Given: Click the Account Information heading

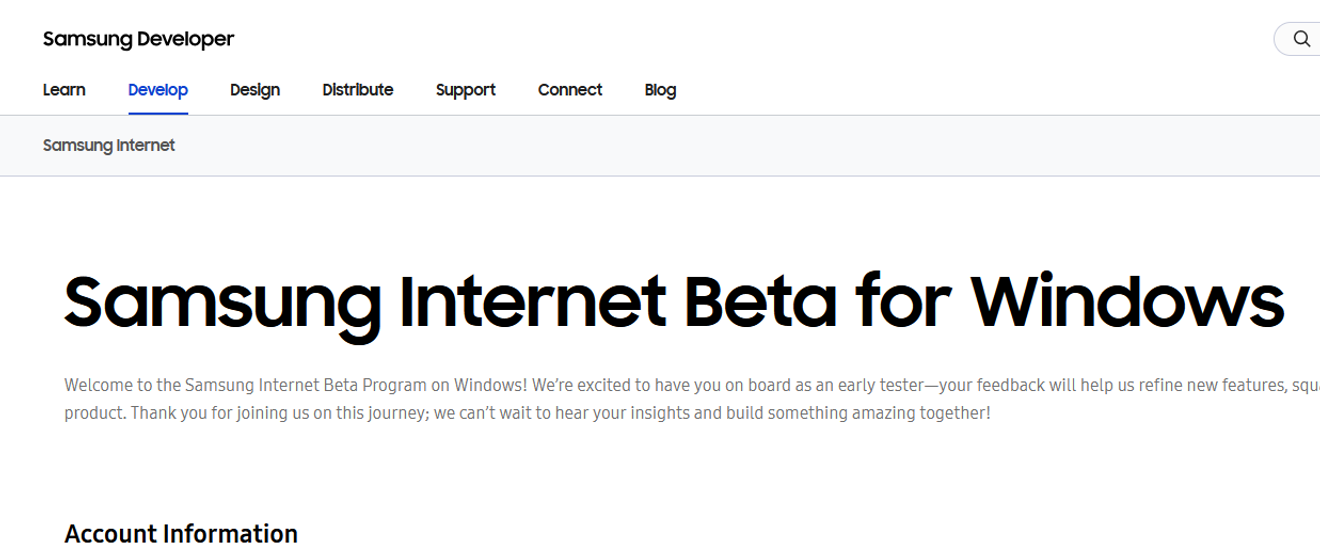Looking at the screenshot, I should click(181, 533).
